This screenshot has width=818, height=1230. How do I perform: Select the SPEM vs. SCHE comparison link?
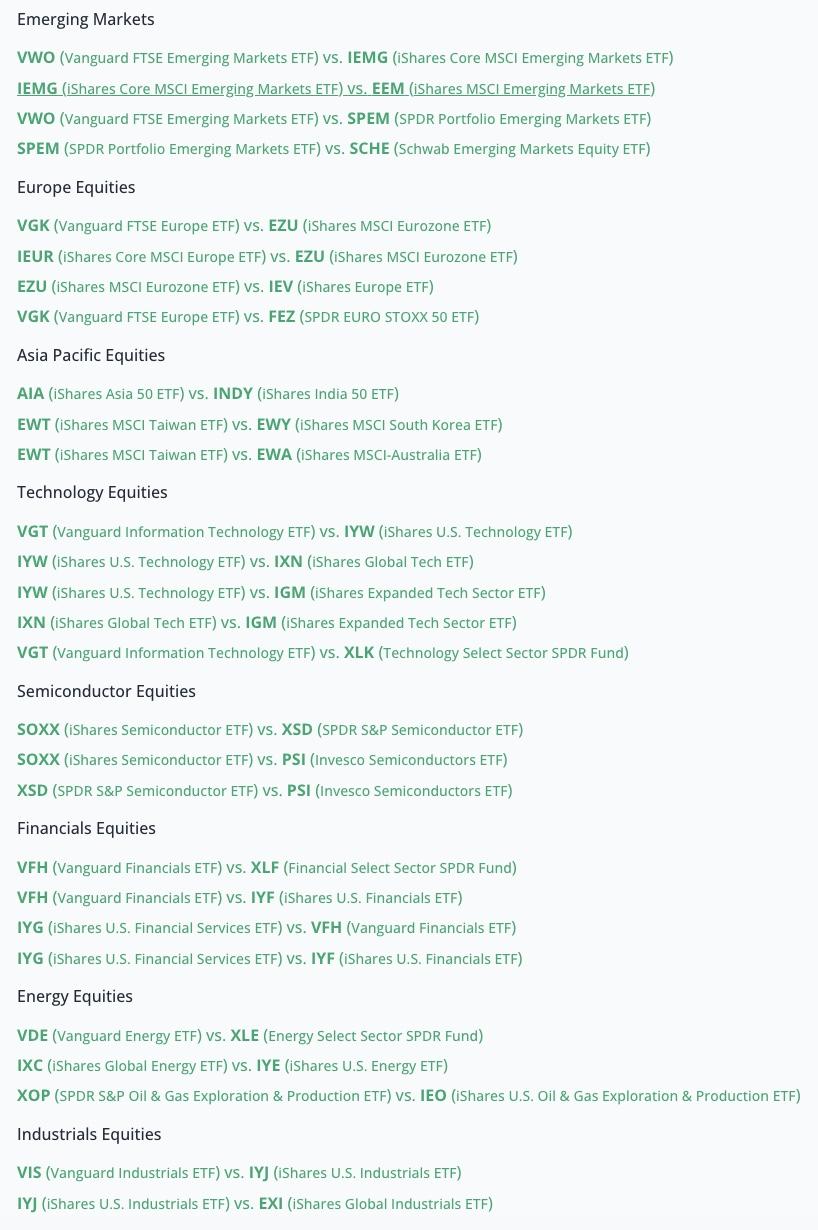click(x=333, y=149)
